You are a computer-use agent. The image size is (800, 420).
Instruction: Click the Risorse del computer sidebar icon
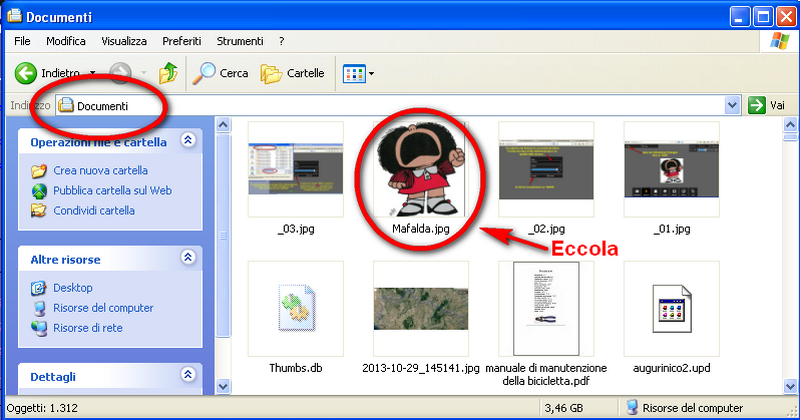[x=39, y=308]
